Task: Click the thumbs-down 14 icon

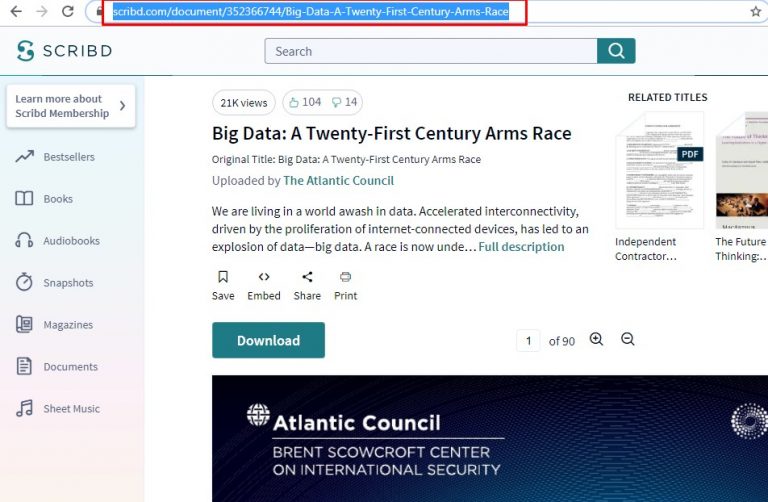Action: (x=336, y=102)
